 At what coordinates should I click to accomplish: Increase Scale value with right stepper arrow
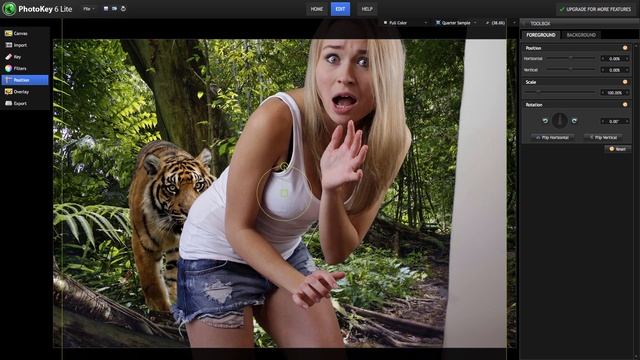pyautogui.click(x=627, y=93)
